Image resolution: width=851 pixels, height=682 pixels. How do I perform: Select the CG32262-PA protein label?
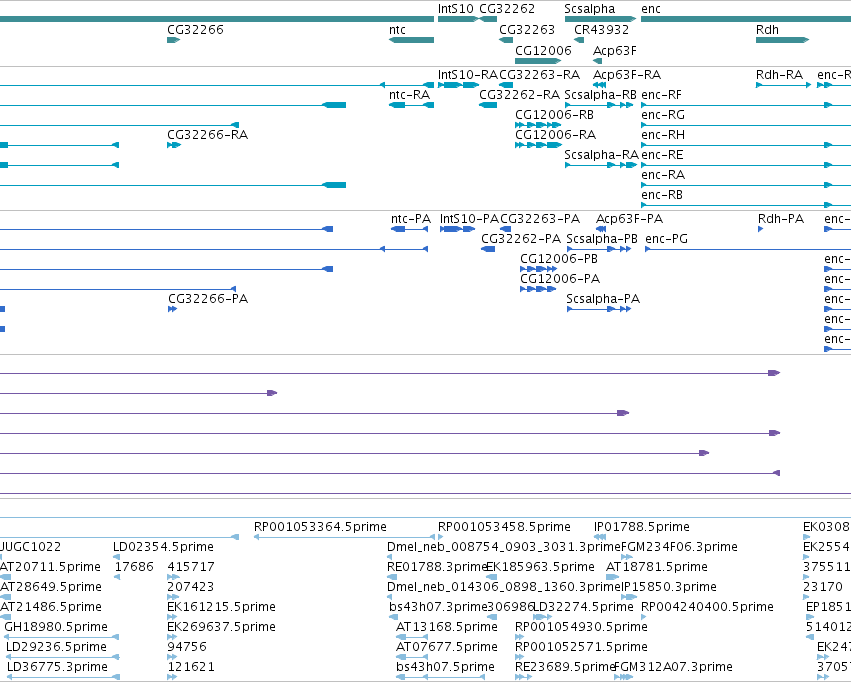point(521,239)
